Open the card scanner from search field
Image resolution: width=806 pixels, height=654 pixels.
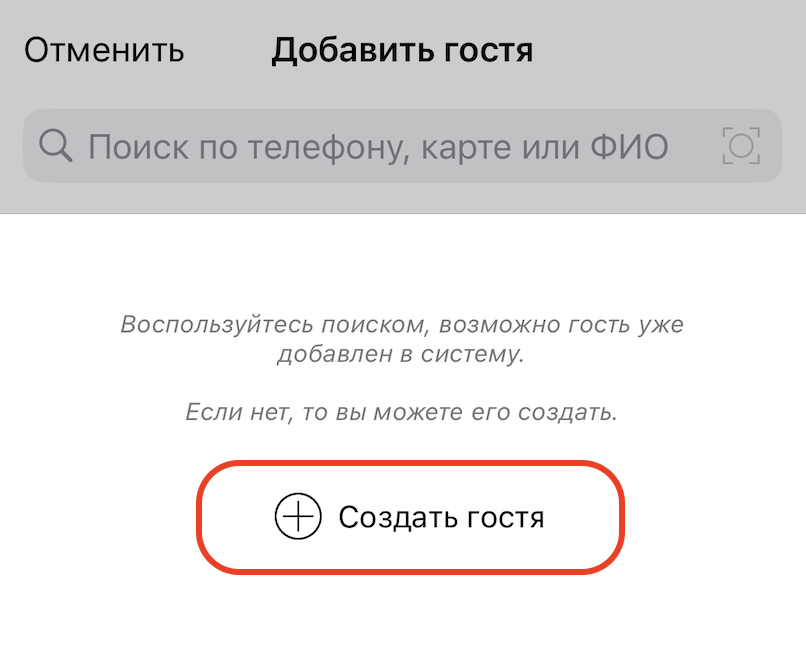coord(740,147)
